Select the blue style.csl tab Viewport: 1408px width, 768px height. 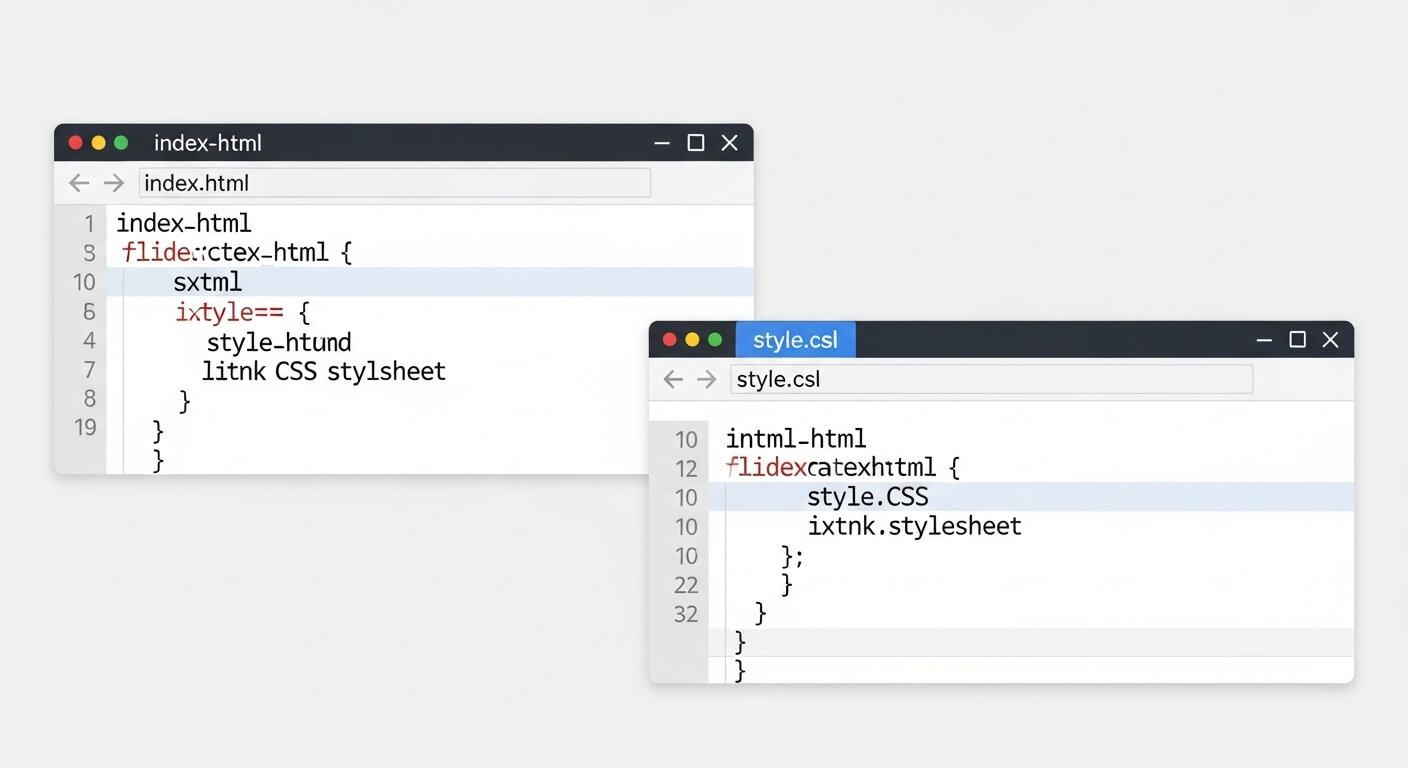(x=796, y=340)
